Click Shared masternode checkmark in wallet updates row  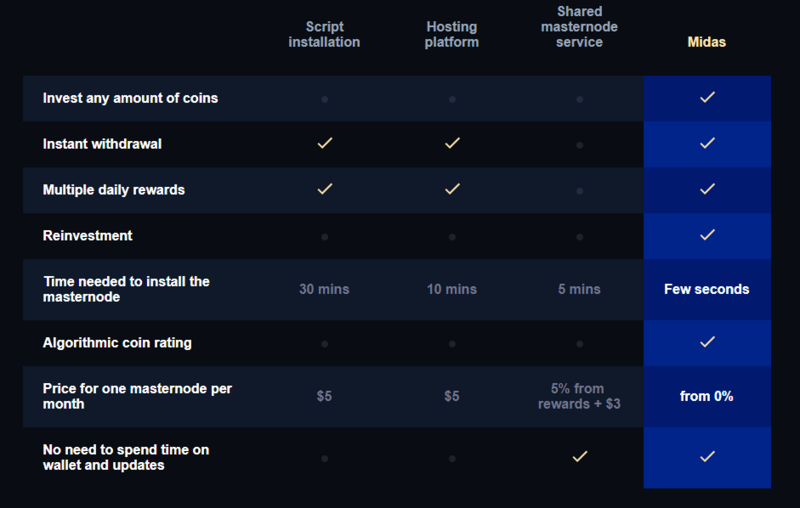pyautogui.click(x=580, y=456)
